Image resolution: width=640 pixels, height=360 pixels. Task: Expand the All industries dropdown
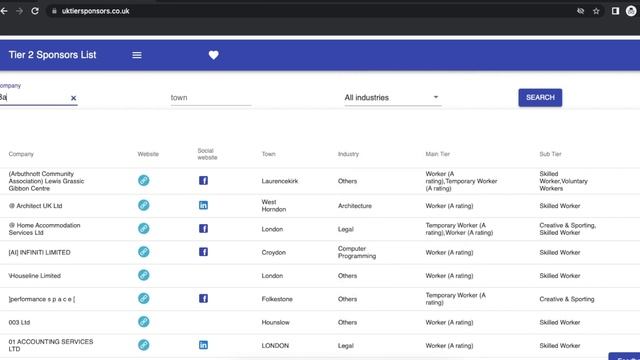393,98
